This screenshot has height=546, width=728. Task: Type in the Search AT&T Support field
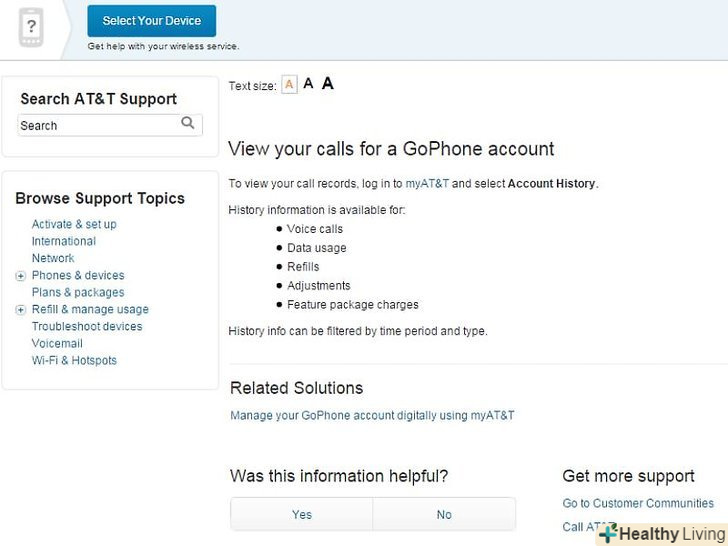tap(98, 125)
